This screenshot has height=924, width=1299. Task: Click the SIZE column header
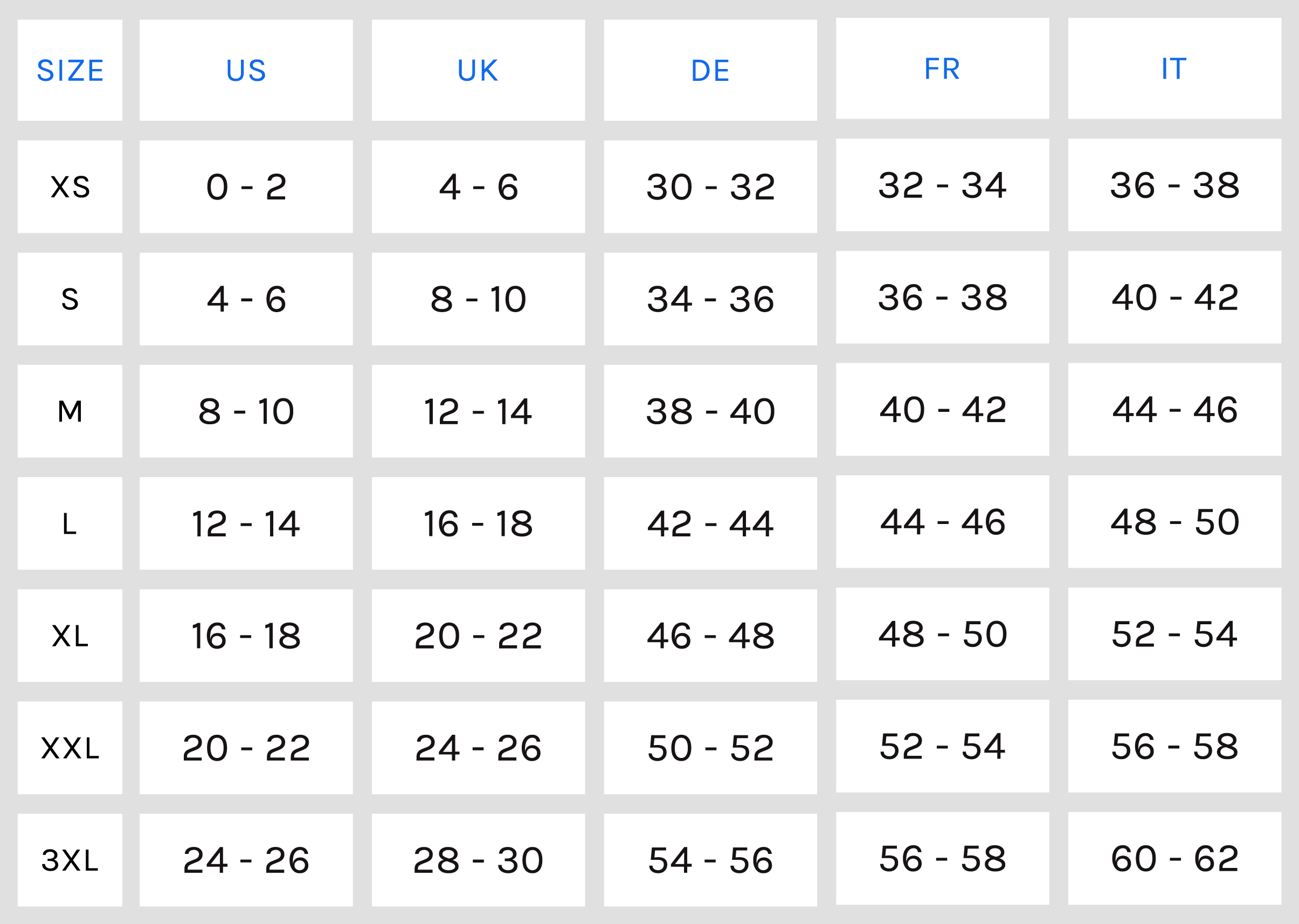[70, 71]
